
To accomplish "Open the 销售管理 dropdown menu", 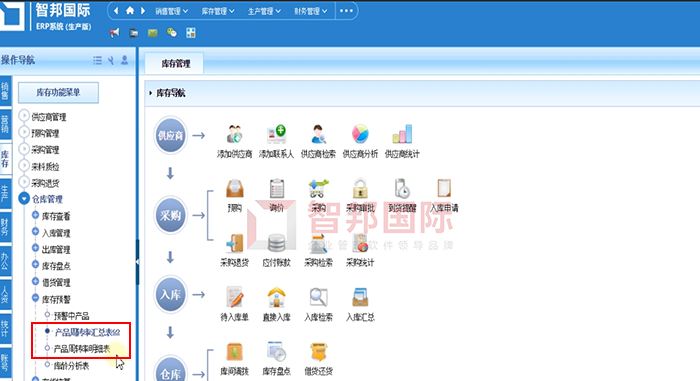I will [x=171, y=11].
